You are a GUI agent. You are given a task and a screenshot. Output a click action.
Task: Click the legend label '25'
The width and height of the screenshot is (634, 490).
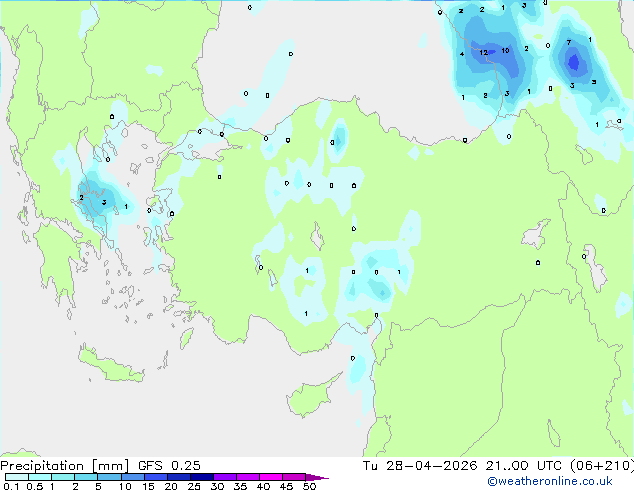(x=194, y=486)
